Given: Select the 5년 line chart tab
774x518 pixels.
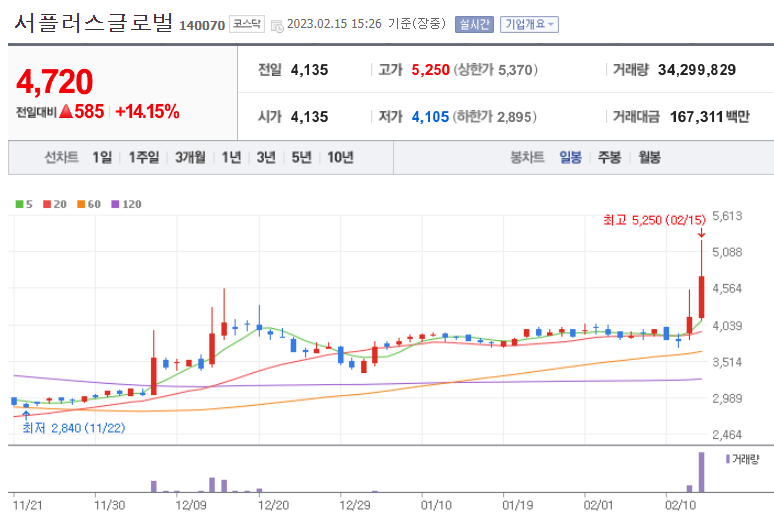Looking at the screenshot, I should pos(301,158).
